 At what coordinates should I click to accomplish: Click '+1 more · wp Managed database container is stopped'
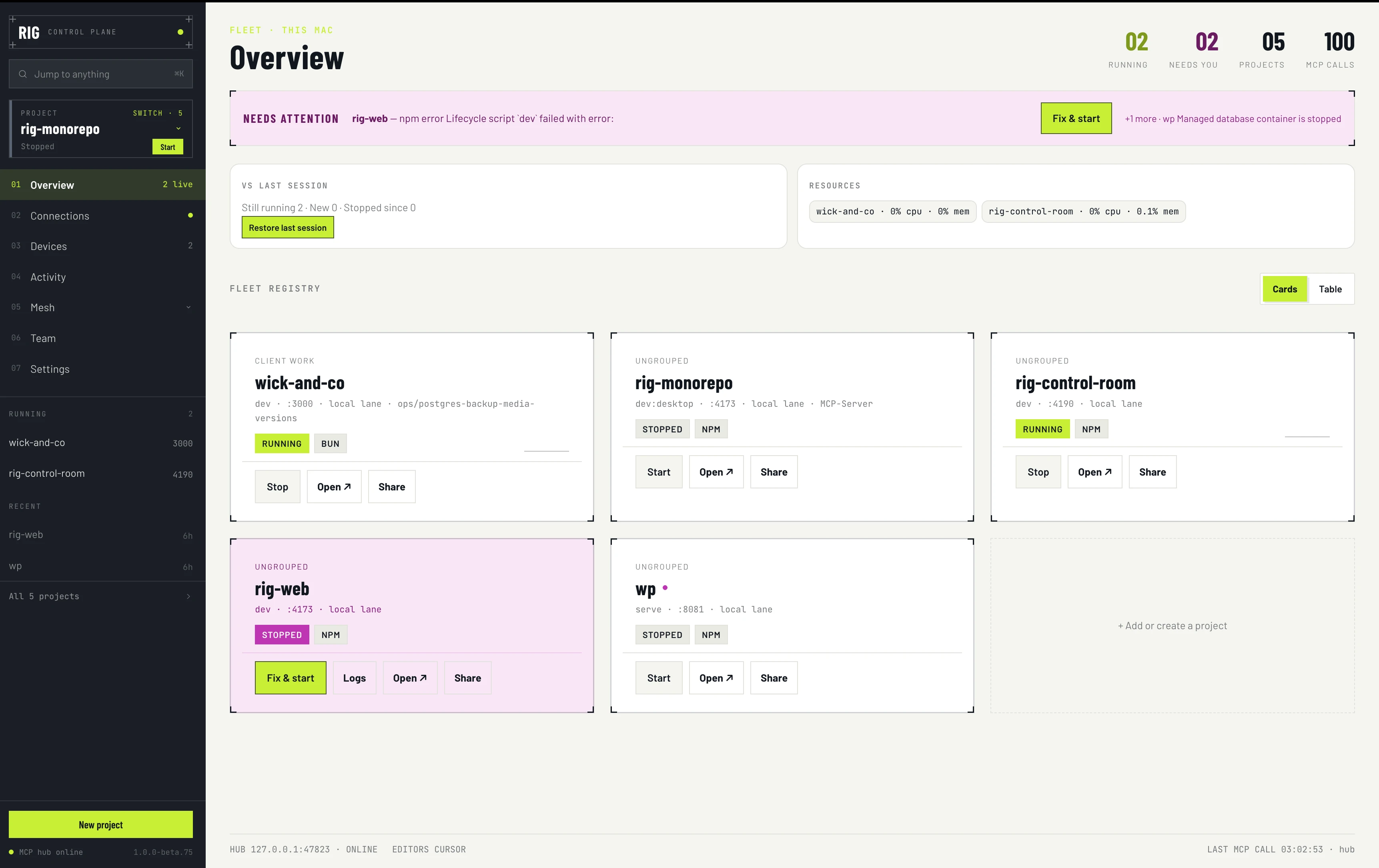coord(1233,118)
